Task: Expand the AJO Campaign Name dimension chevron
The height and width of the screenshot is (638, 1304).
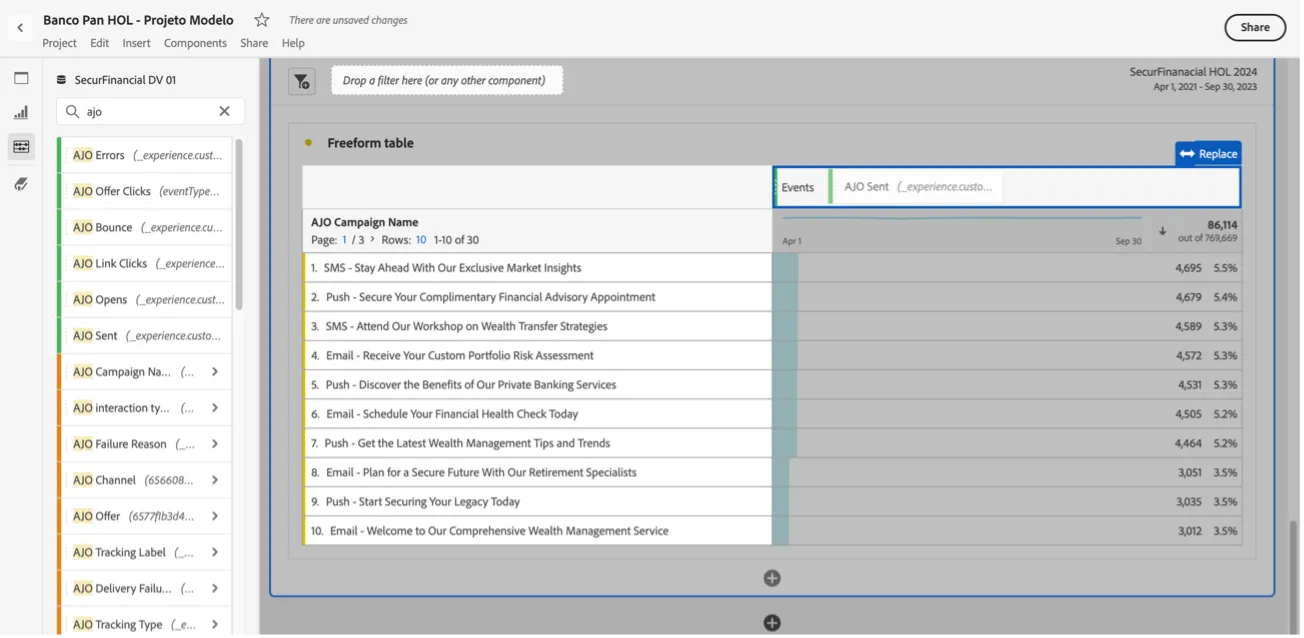Action: [215, 372]
